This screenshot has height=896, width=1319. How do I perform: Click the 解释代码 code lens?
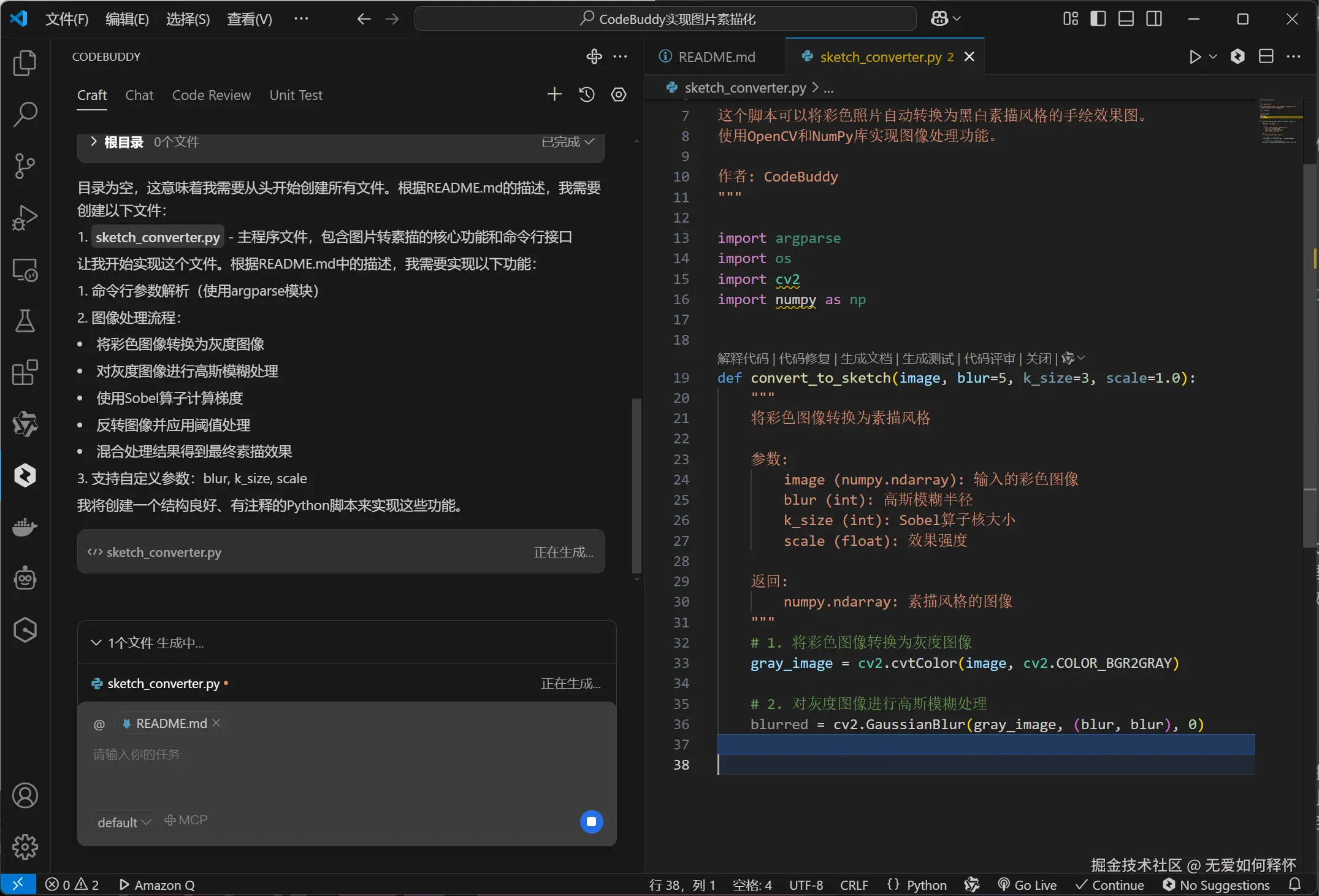[743, 358]
